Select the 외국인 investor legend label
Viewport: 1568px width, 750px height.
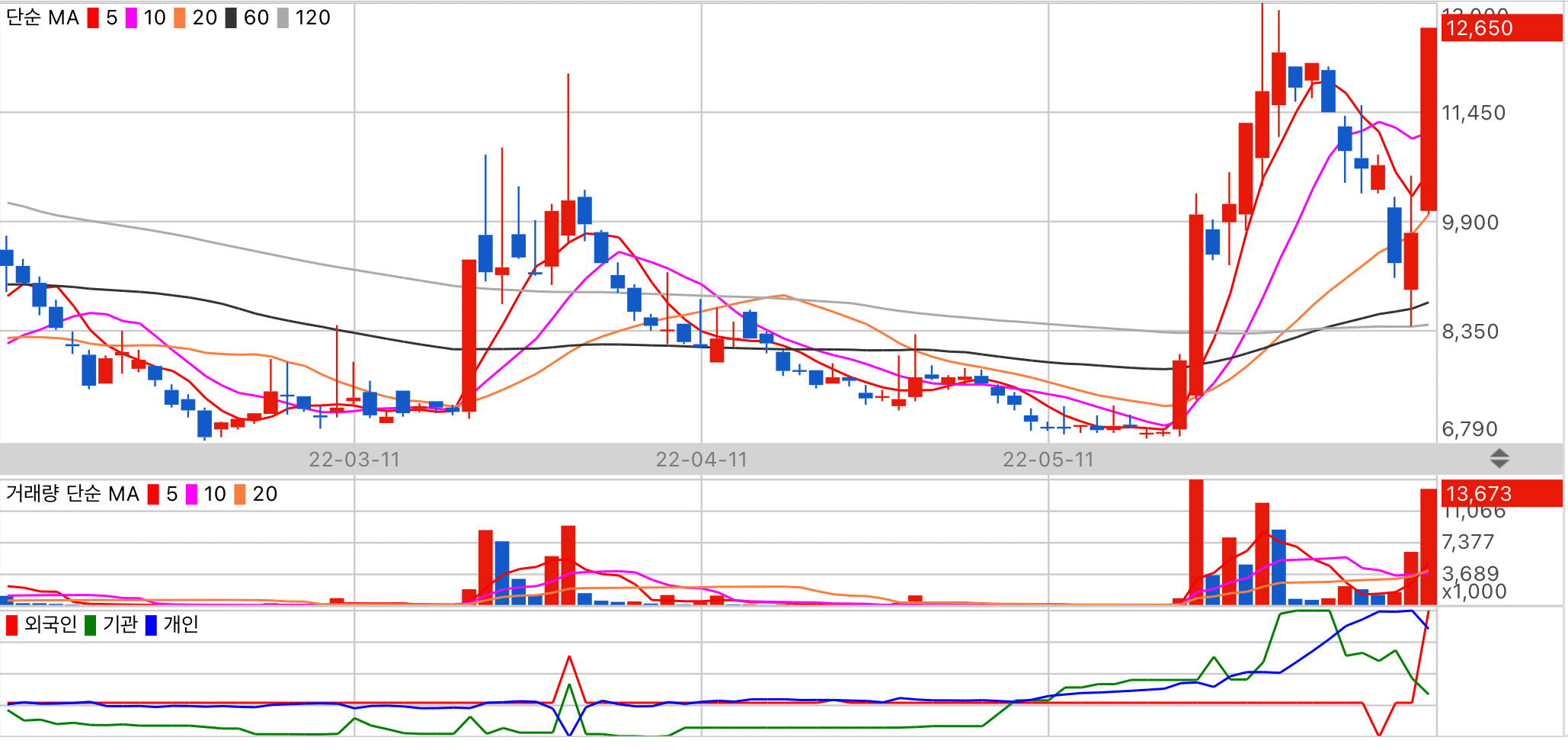pos(50,625)
